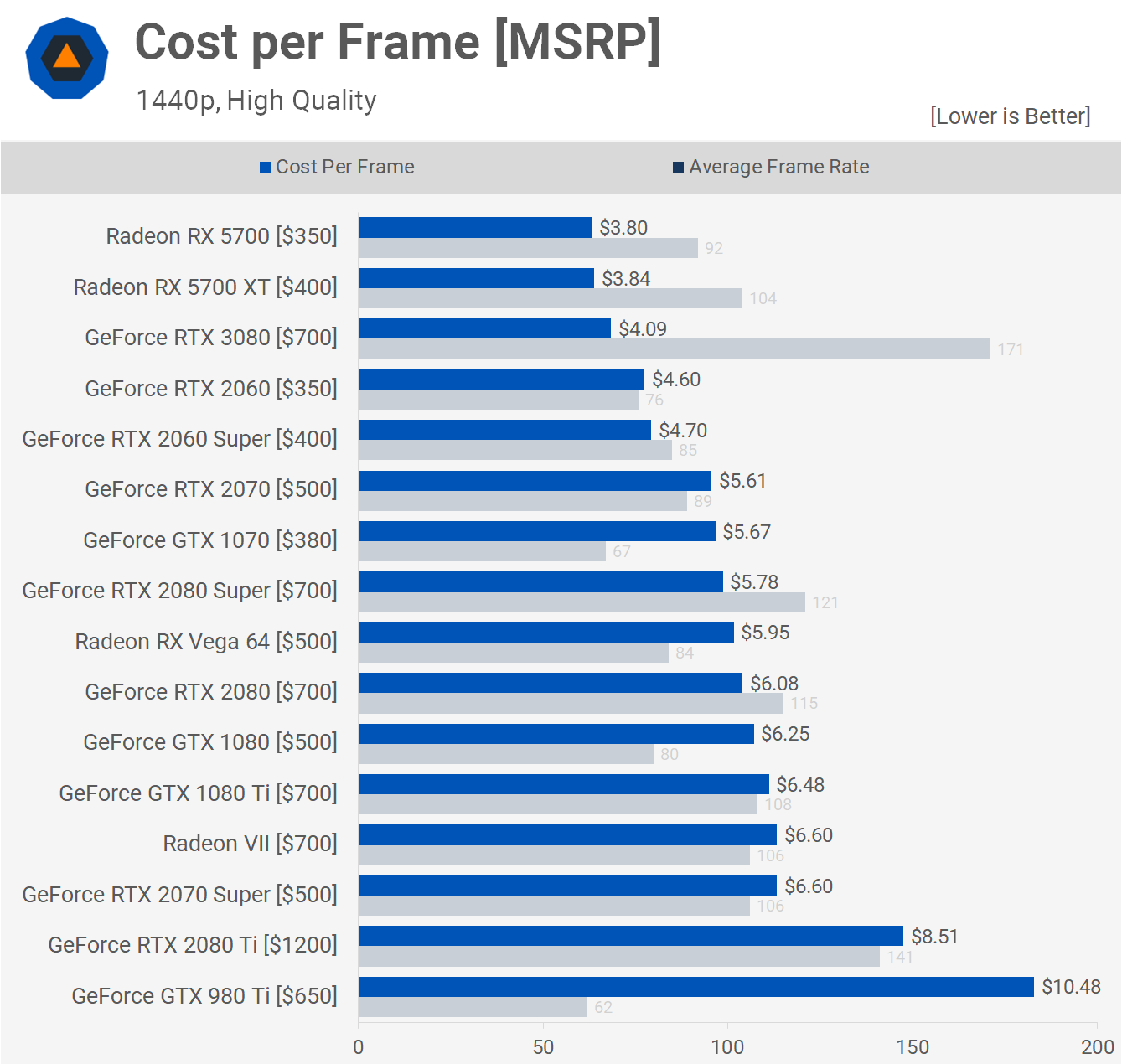Click the $5.78 cost value

click(x=754, y=582)
